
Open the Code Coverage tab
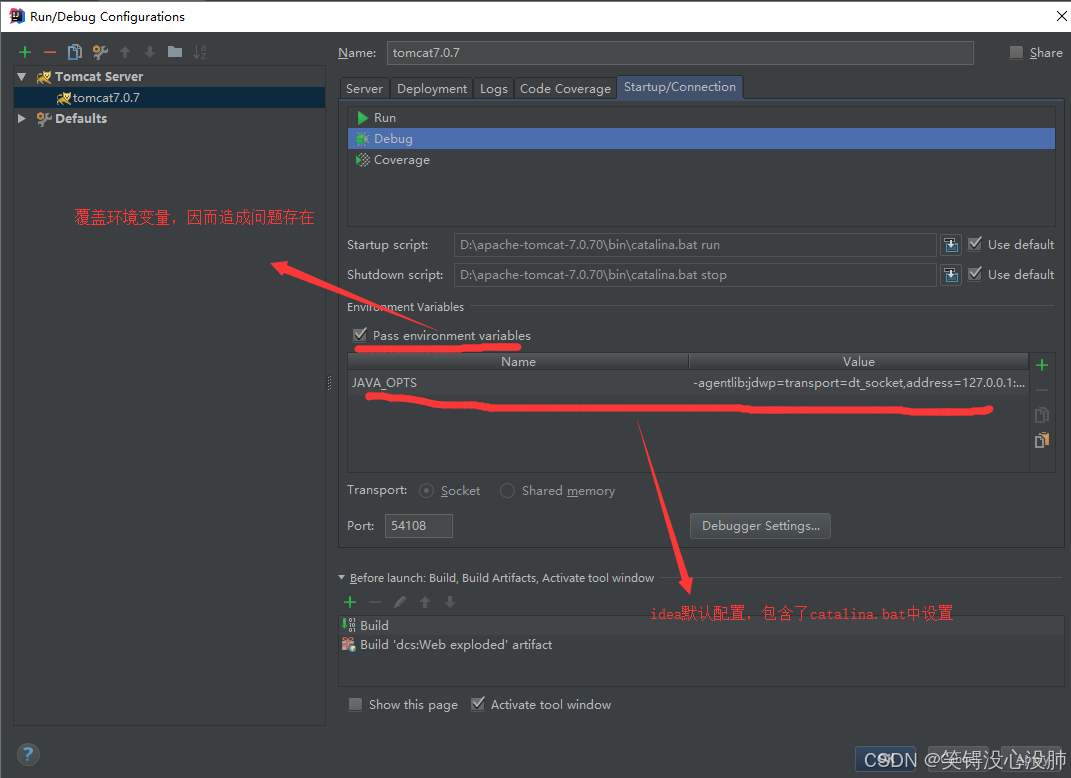565,89
